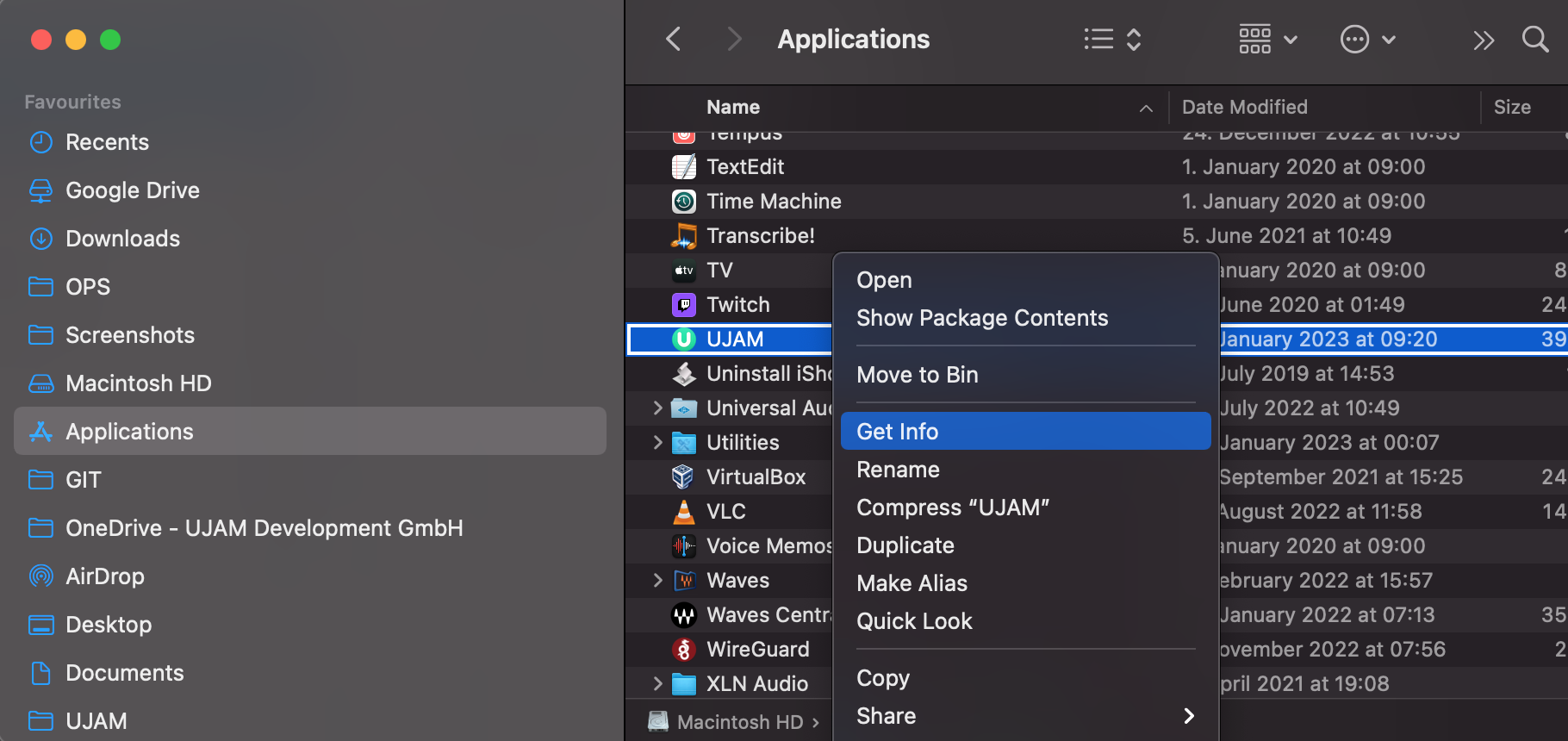The image size is (1568, 741).
Task: Click Macintosh HD in the path bar
Action: click(x=726, y=722)
